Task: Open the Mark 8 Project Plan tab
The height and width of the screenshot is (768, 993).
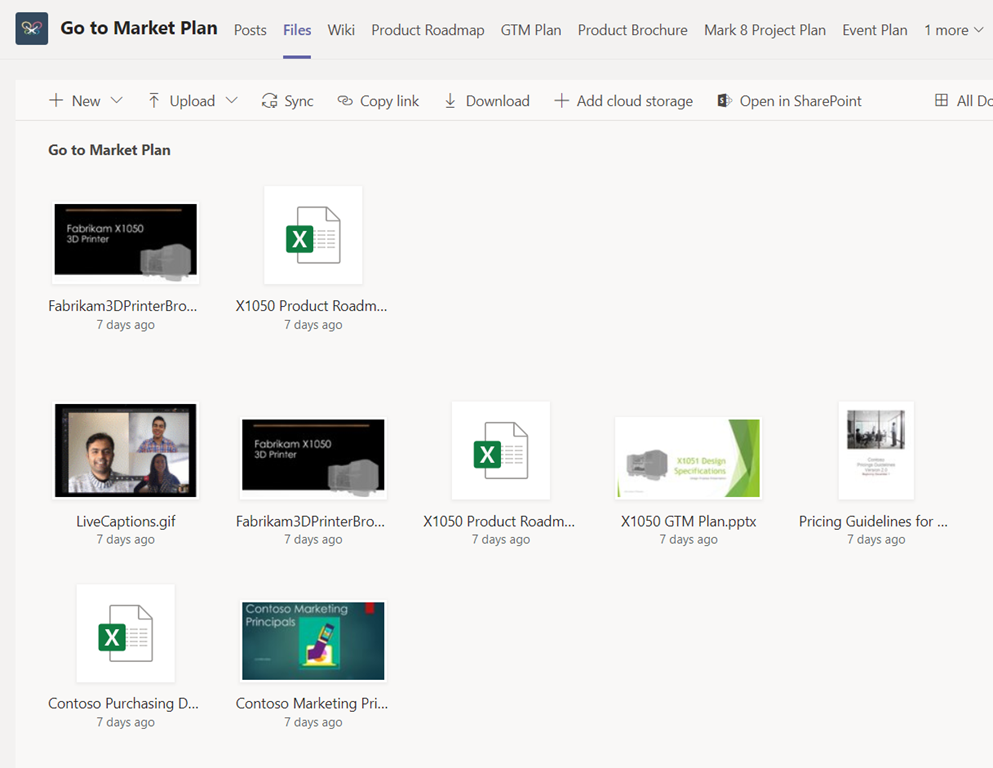Action: [765, 30]
